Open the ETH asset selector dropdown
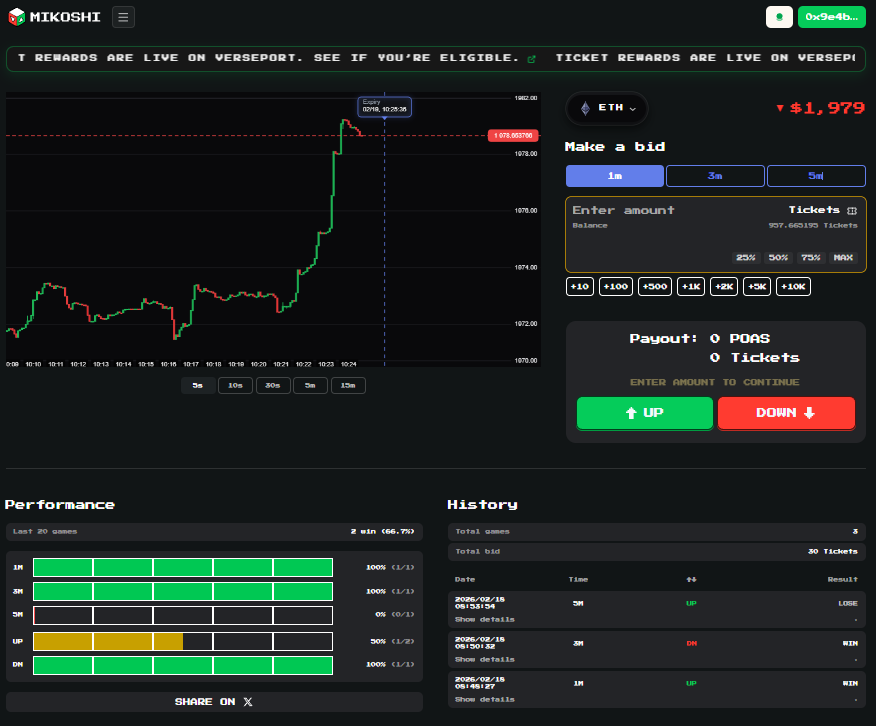The height and width of the screenshot is (726, 876). click(x=607, y=108)
